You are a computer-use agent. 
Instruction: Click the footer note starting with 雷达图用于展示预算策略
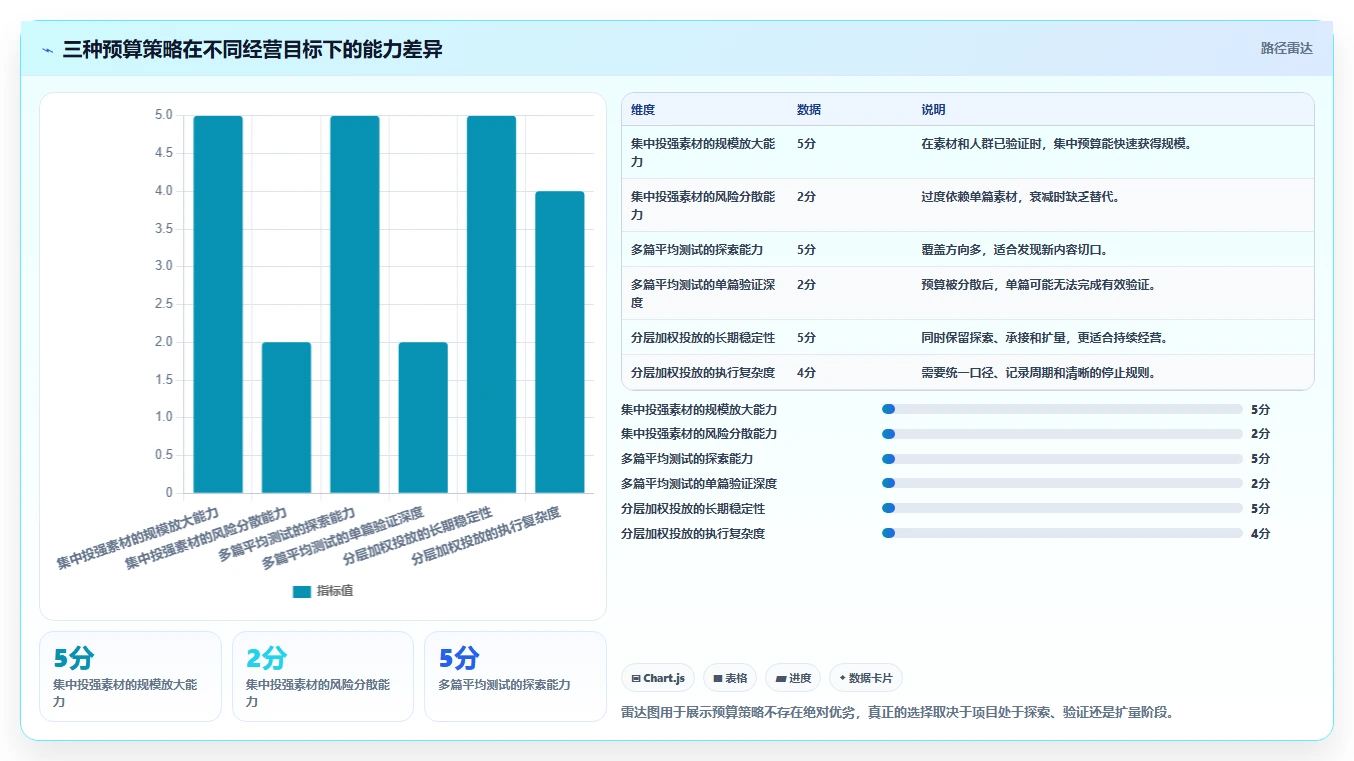click(897, 712)
